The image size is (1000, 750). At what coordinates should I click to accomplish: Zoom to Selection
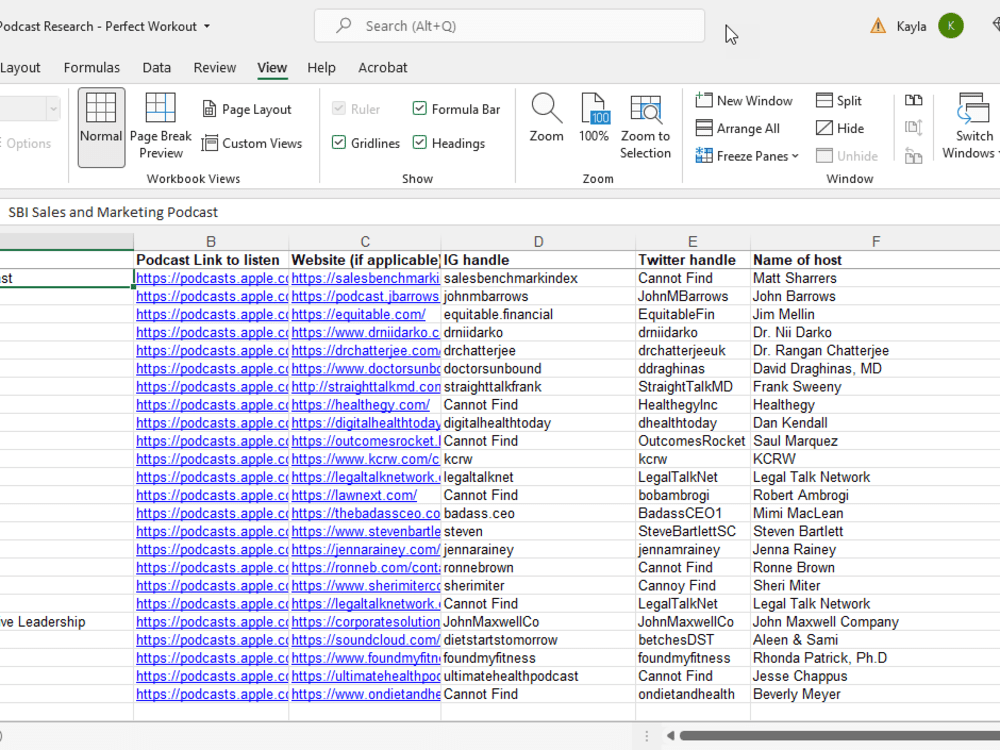pyautogui.click(x=645, y=127)
